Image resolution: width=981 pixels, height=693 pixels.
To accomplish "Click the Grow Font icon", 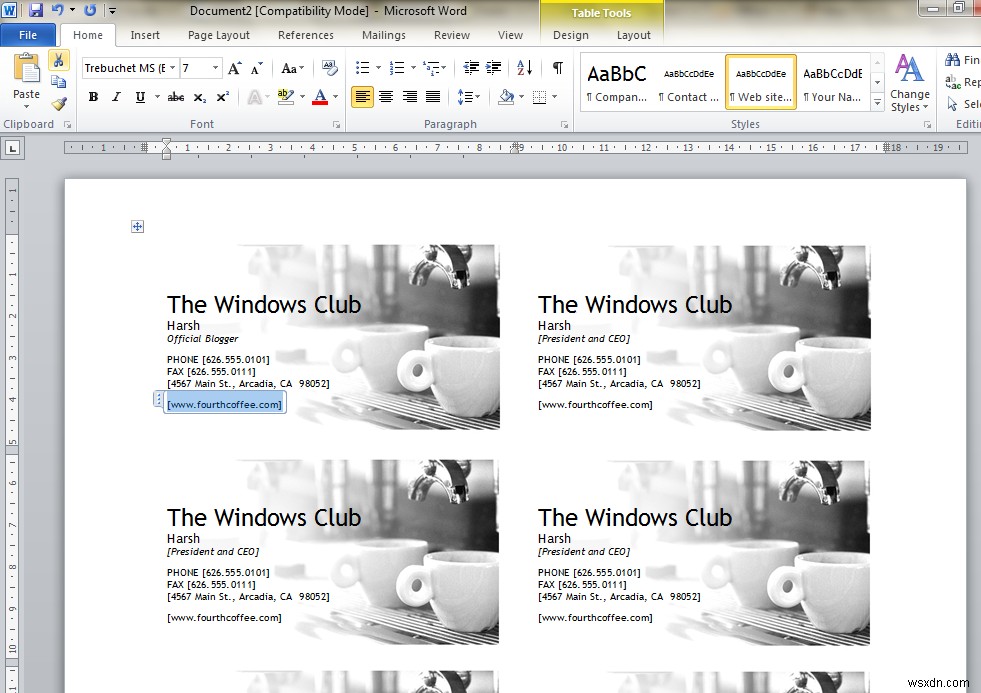I will tap(232, 68).
